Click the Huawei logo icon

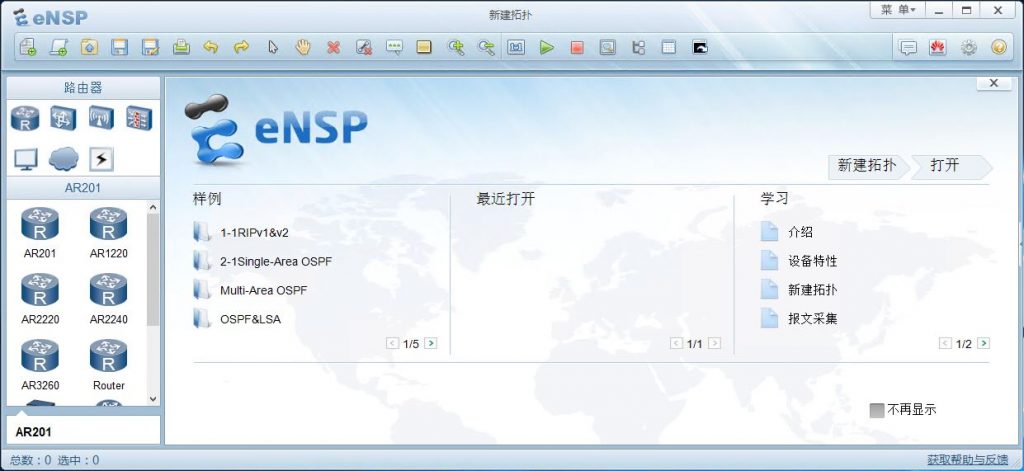[938, 47]
